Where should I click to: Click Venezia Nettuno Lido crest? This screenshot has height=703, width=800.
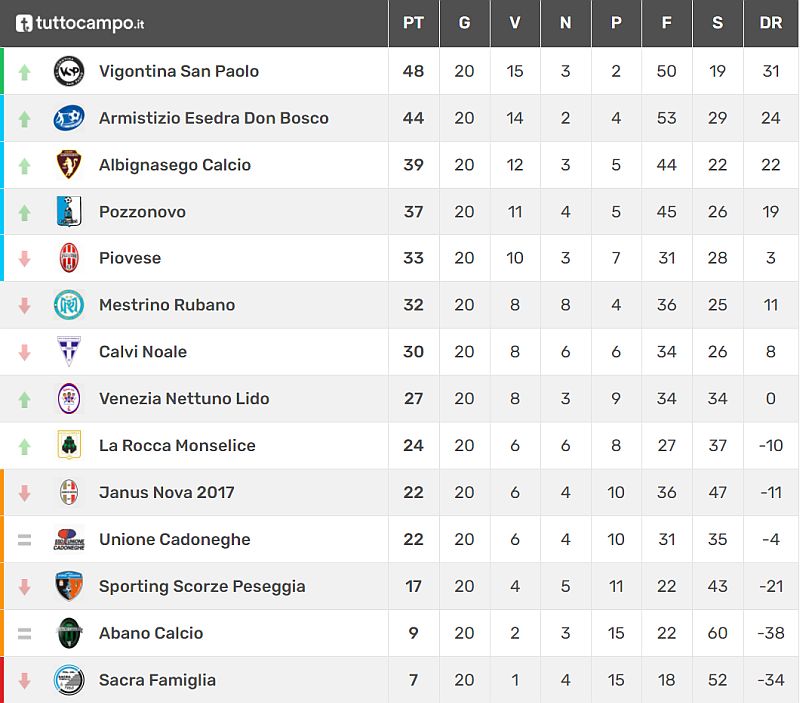[69, 399]
